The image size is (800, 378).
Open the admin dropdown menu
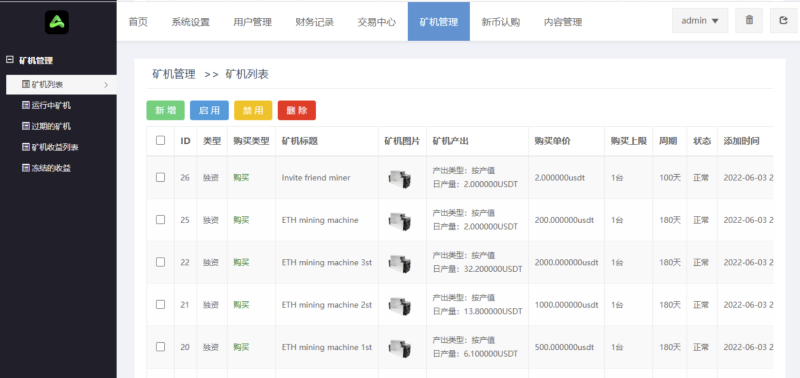coord(700,20)
